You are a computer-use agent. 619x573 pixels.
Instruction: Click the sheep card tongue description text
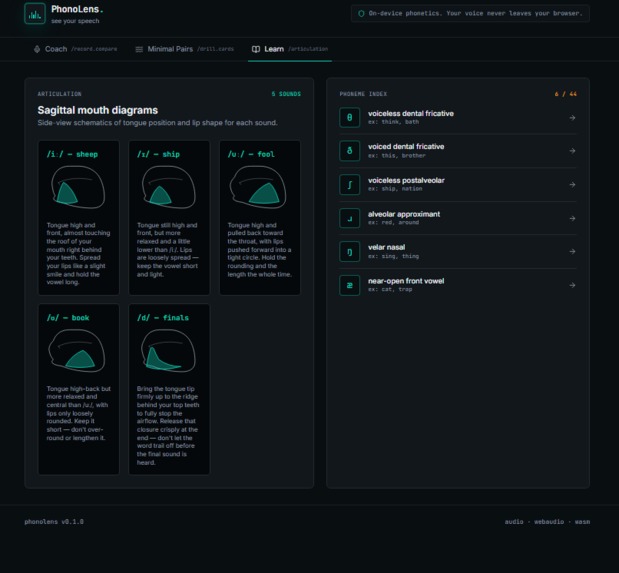click(x=79, y=254)
